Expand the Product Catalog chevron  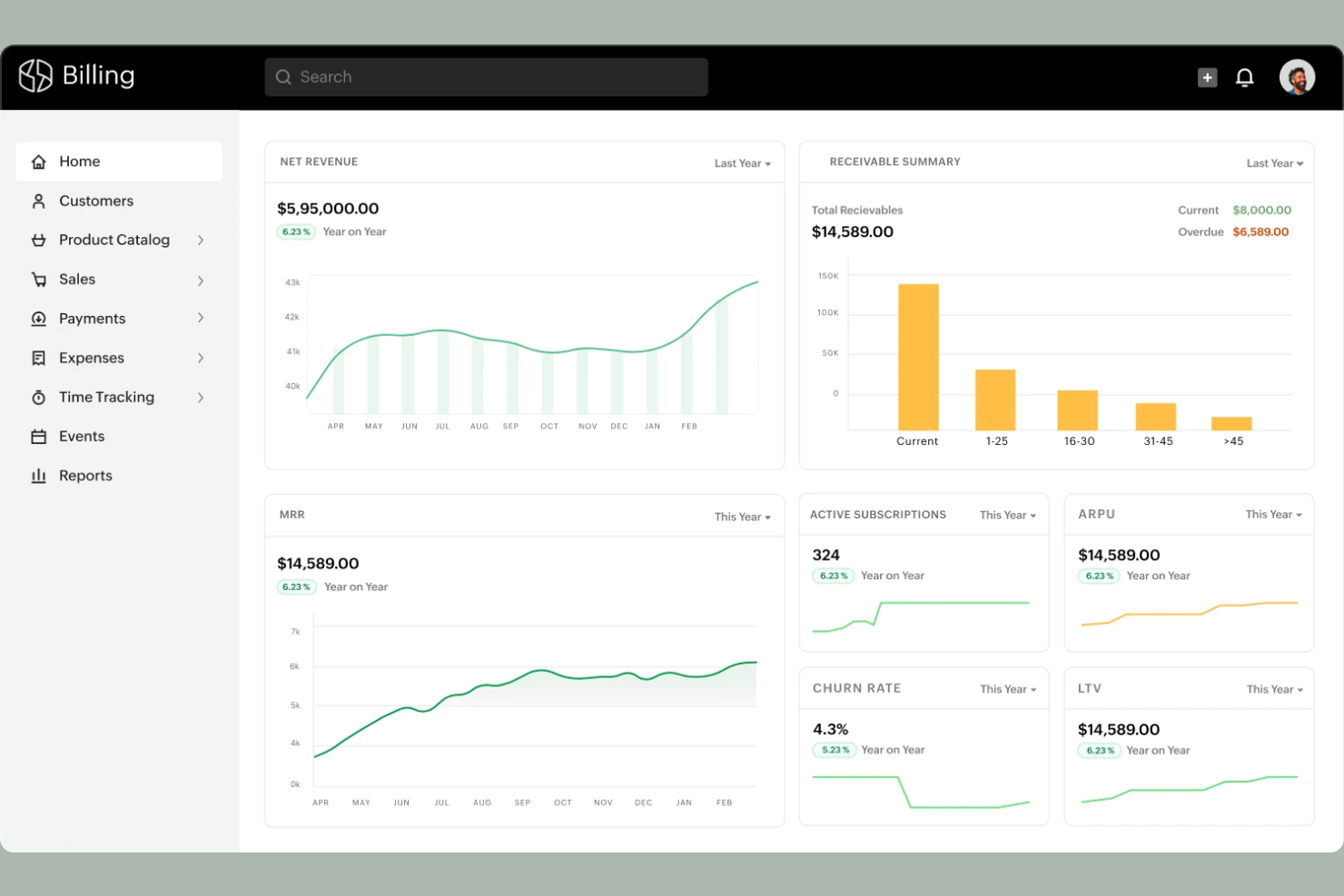(x=201, y=240)
